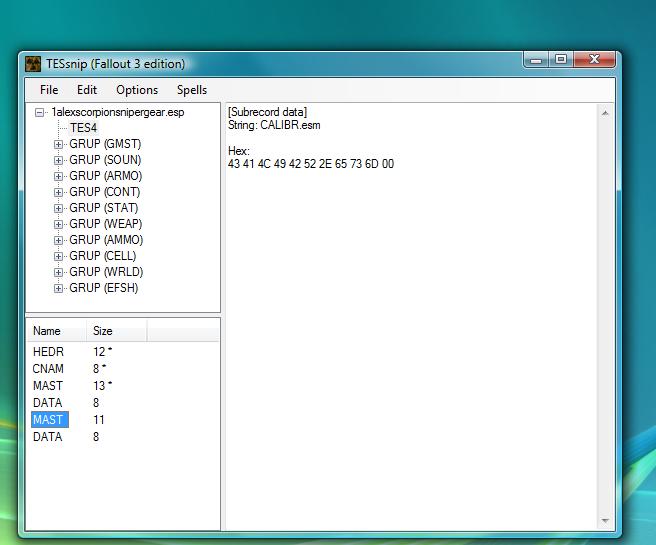Click the String: CALIBR.esm text line

pyautogui.click(x=274, y=125)
